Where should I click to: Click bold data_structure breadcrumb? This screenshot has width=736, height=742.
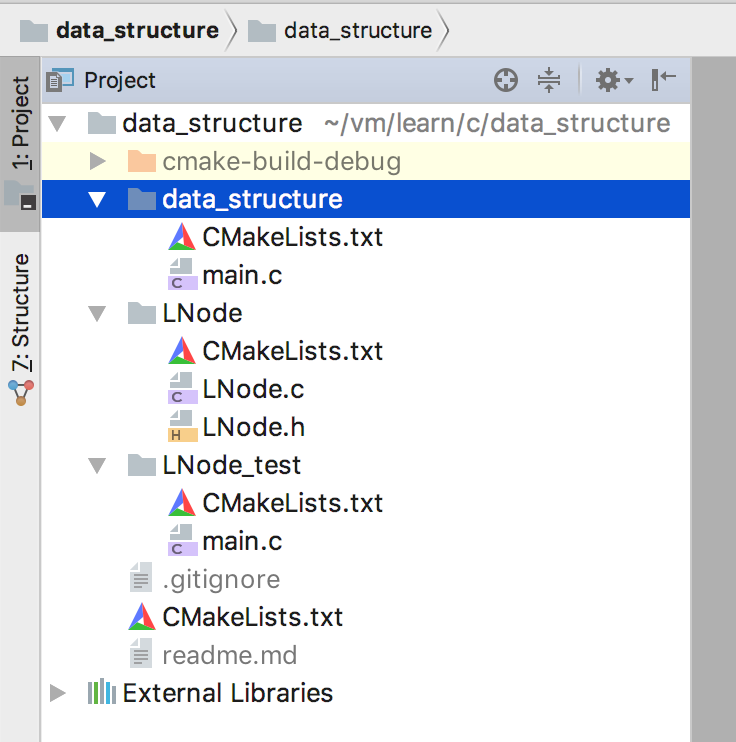pos(137,31)
